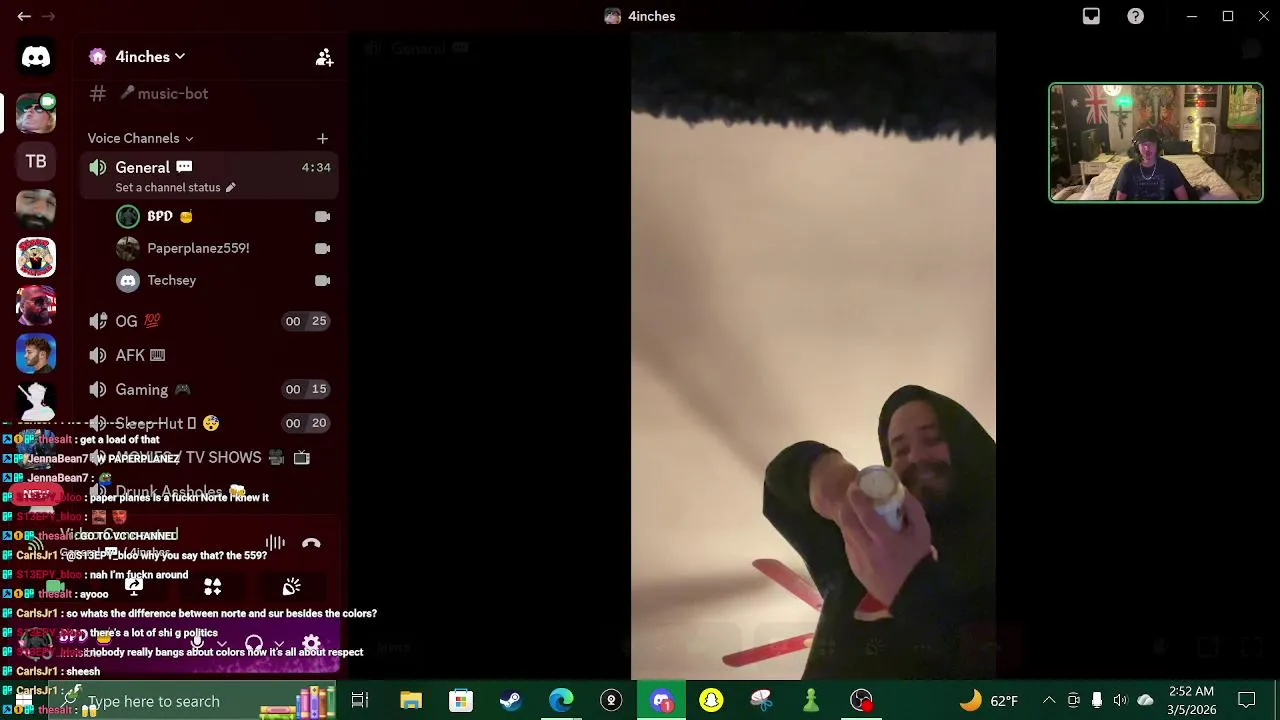
Task: Join the OG voice channel
Action: click(x=209, y=321)
